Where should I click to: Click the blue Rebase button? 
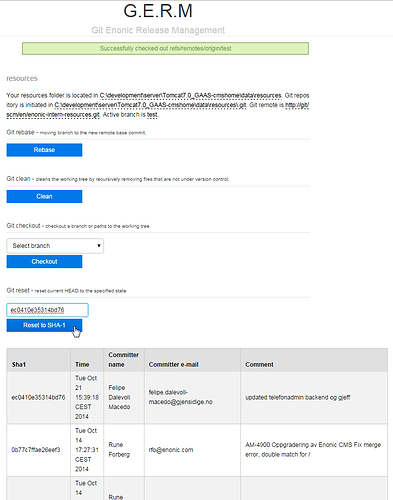pyautogui.click(x=44, y=150)
